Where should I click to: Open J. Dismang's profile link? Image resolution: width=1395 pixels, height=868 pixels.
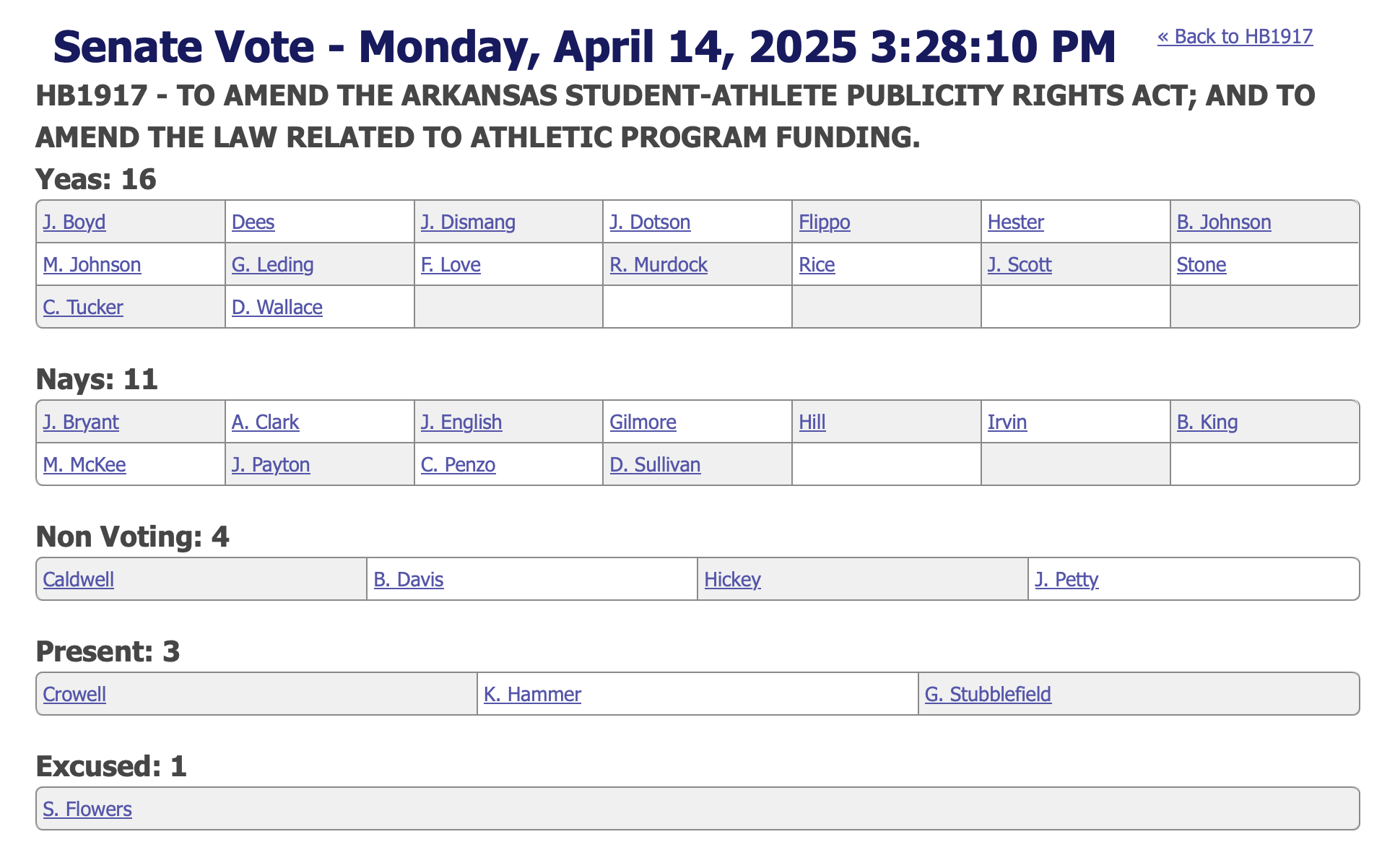click(468, 222)
